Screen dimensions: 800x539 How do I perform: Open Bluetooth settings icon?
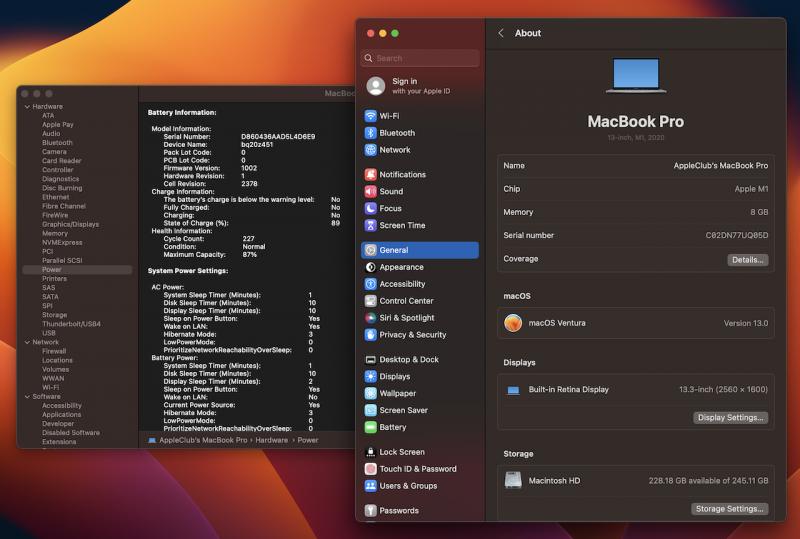(370, 133)
